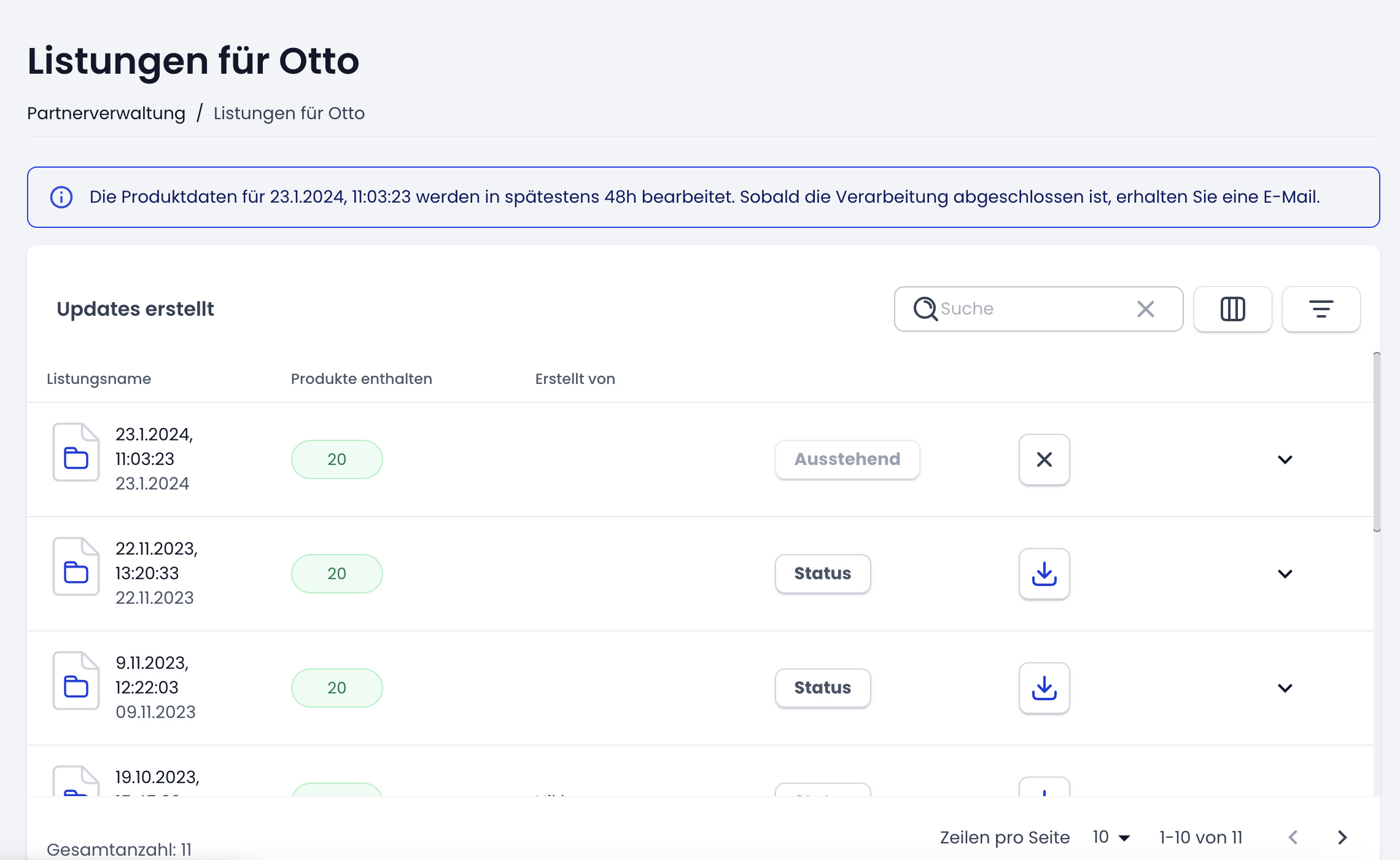1400x860 pixels.
Task: Click the folder file icon for 22.11.2023
Action: pyautogui.click(x=76, y=566)
